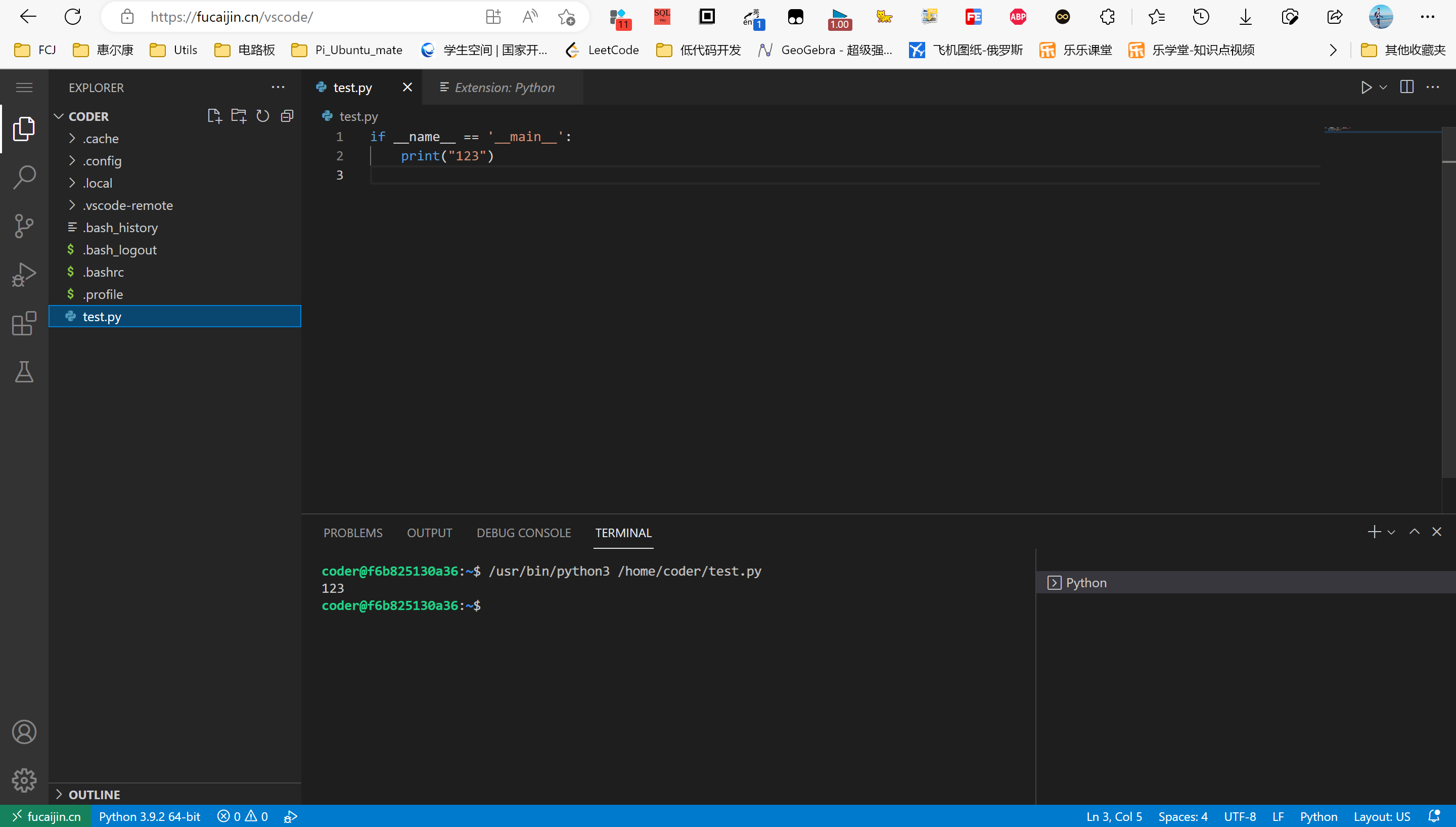Screen dimensions: 1456x827
Task: Add this page to favorites star
Action: click(x=566, y=17)
